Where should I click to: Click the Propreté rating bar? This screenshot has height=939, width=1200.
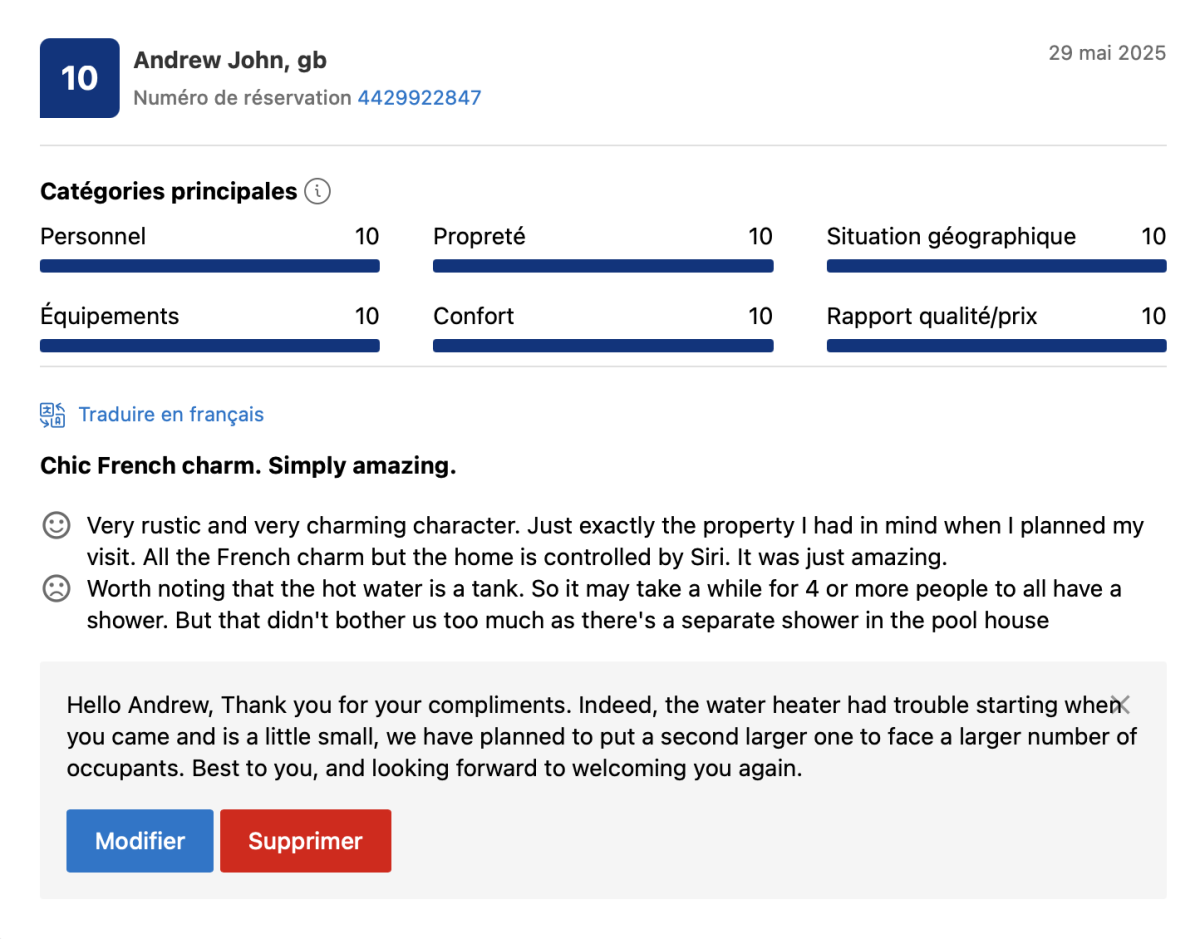point(603,266)
